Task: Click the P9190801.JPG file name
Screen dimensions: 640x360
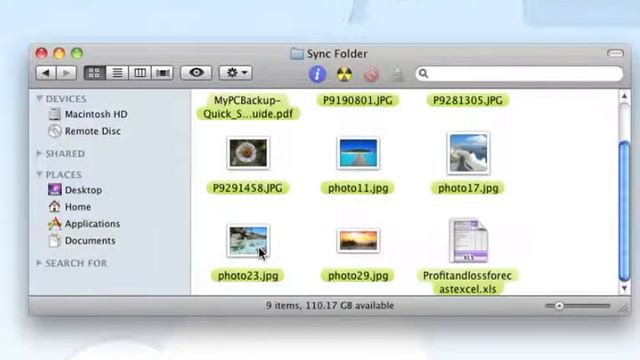Action: [x=358, y=100]
